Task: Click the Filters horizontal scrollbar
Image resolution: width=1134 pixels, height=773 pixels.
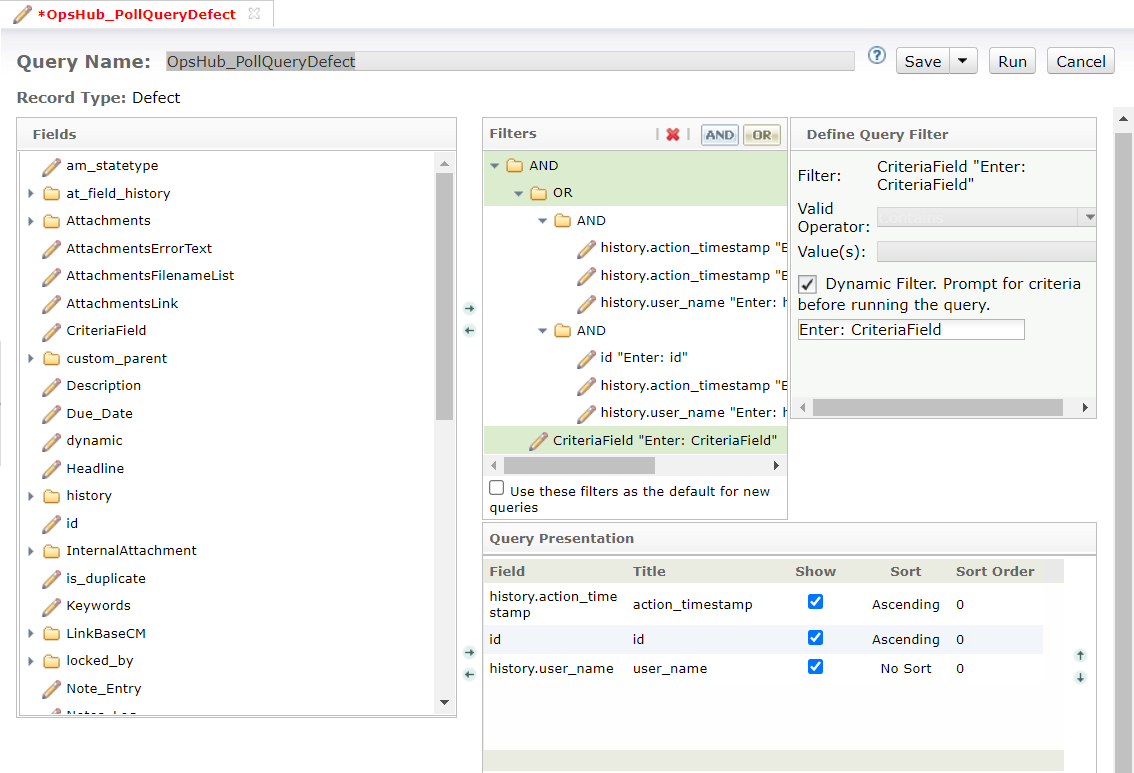Action: click(579, 466)
